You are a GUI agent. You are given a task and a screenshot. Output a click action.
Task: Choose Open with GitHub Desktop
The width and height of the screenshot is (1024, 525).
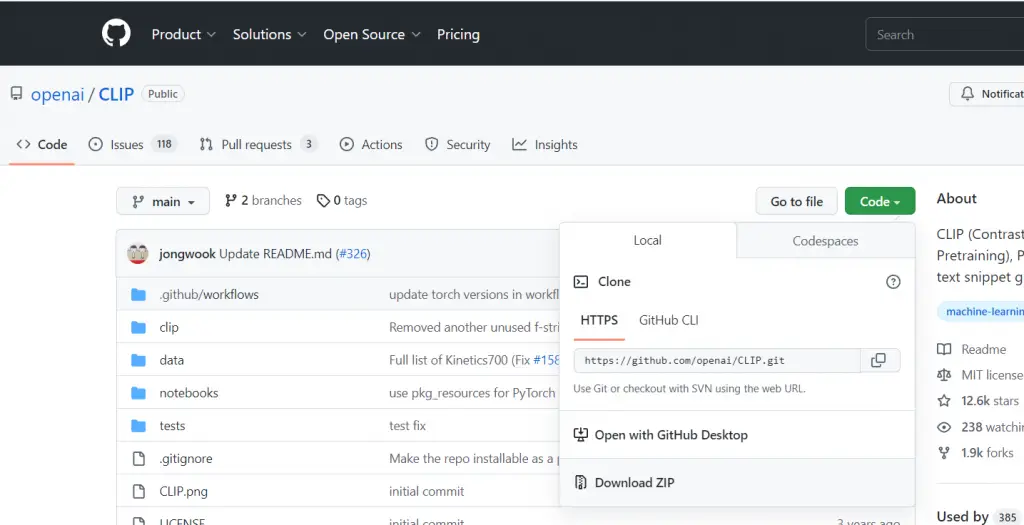(x=670, y=435)
